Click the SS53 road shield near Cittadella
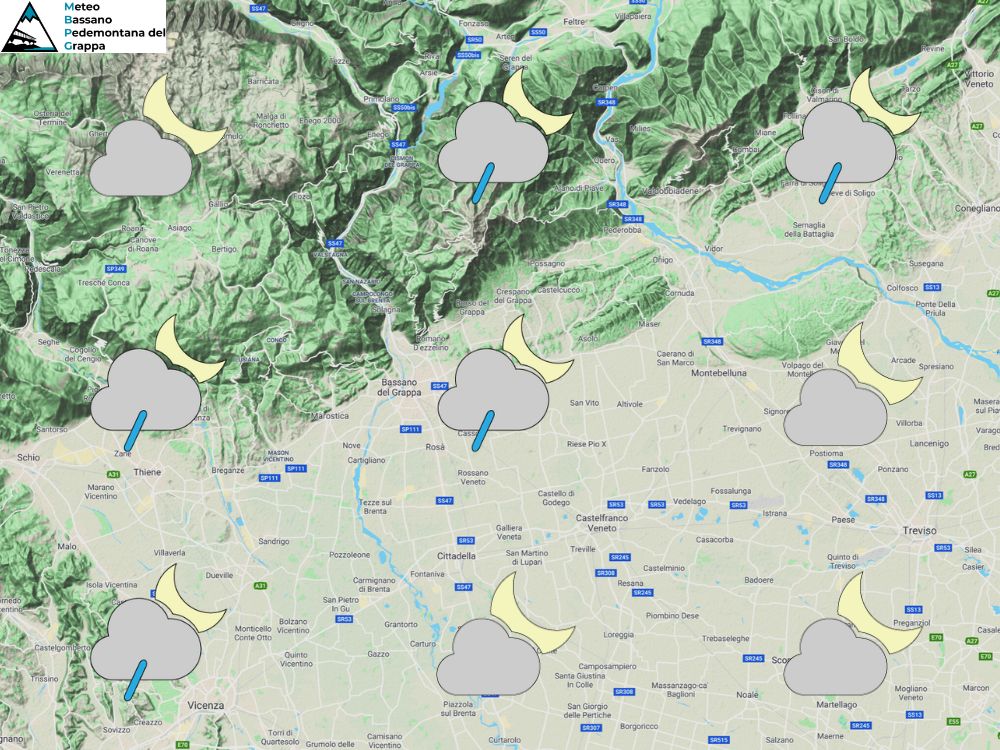1000x750 pixels. (x=466, y=540)
